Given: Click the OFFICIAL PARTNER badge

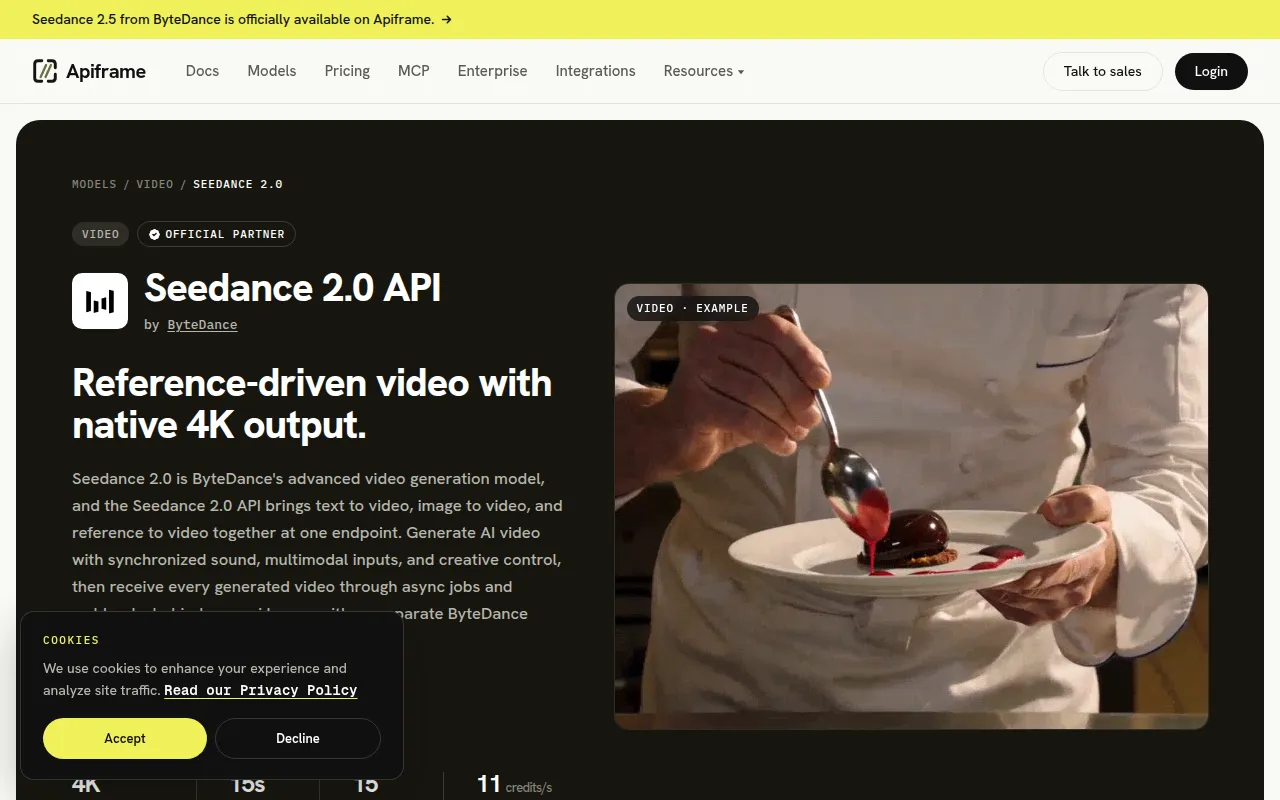Looking at the screenshot, I should [x=216, y=234].
